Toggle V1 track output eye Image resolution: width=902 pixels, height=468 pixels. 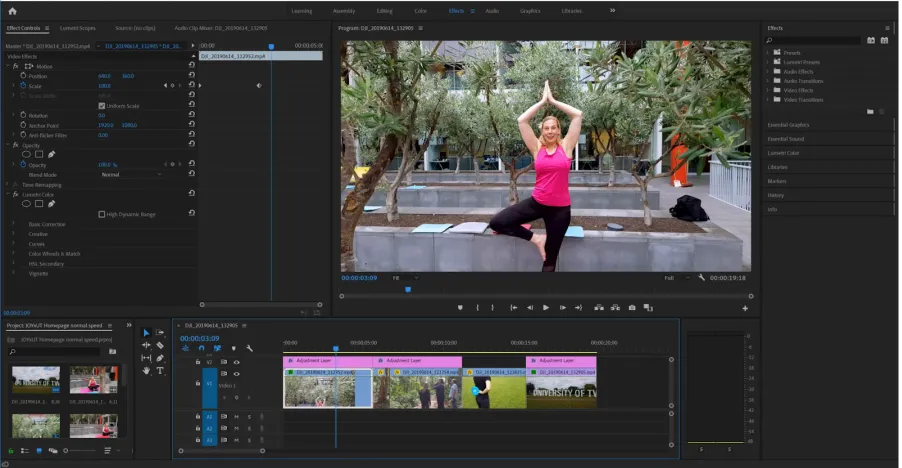pyautogui.click(x=236, y=374)
